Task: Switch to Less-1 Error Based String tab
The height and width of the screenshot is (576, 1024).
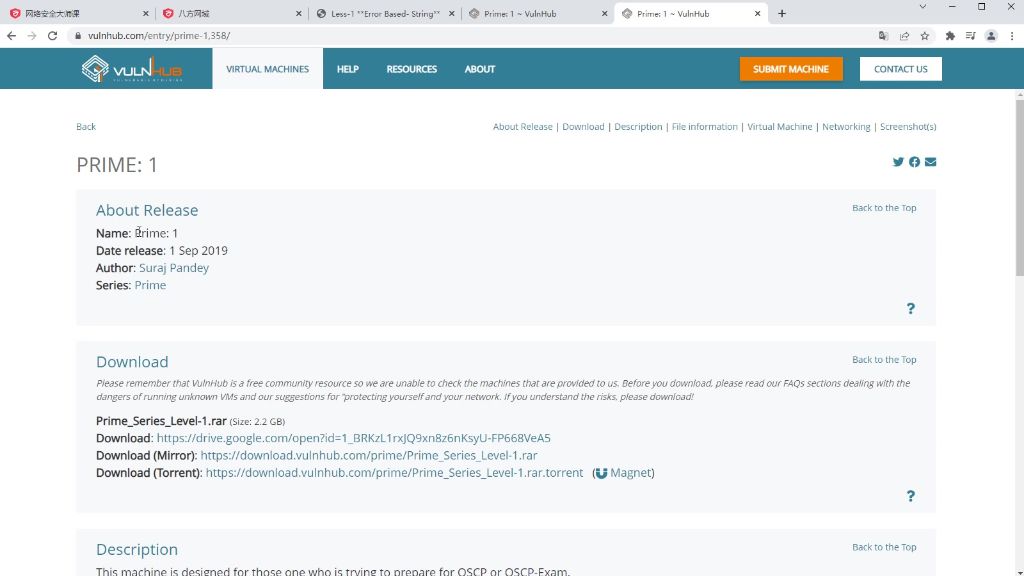Action: [385, 13]
